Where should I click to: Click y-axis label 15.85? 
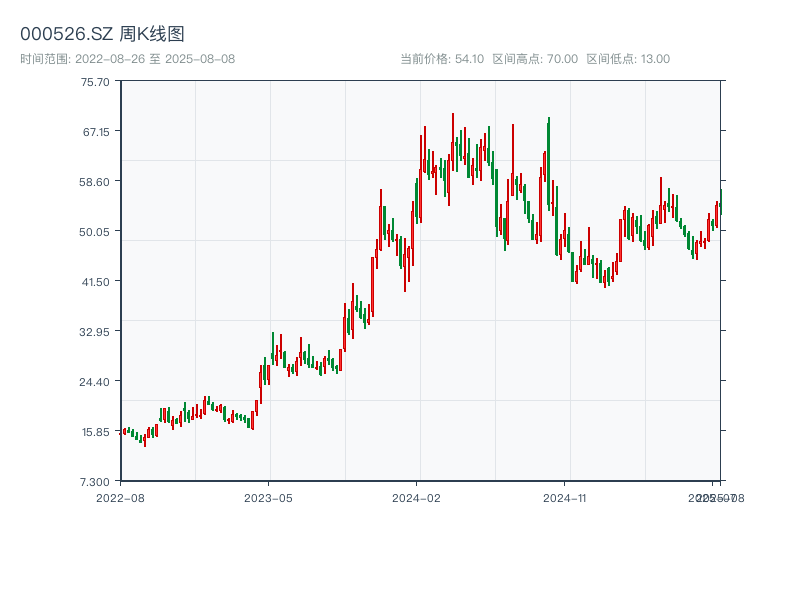95,432
